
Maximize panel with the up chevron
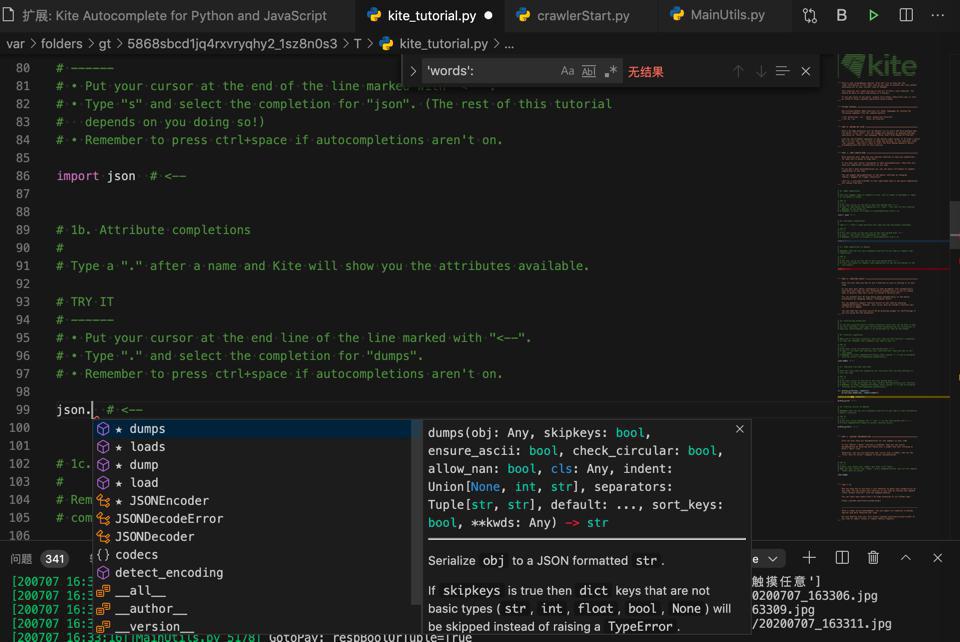point(906,557)
